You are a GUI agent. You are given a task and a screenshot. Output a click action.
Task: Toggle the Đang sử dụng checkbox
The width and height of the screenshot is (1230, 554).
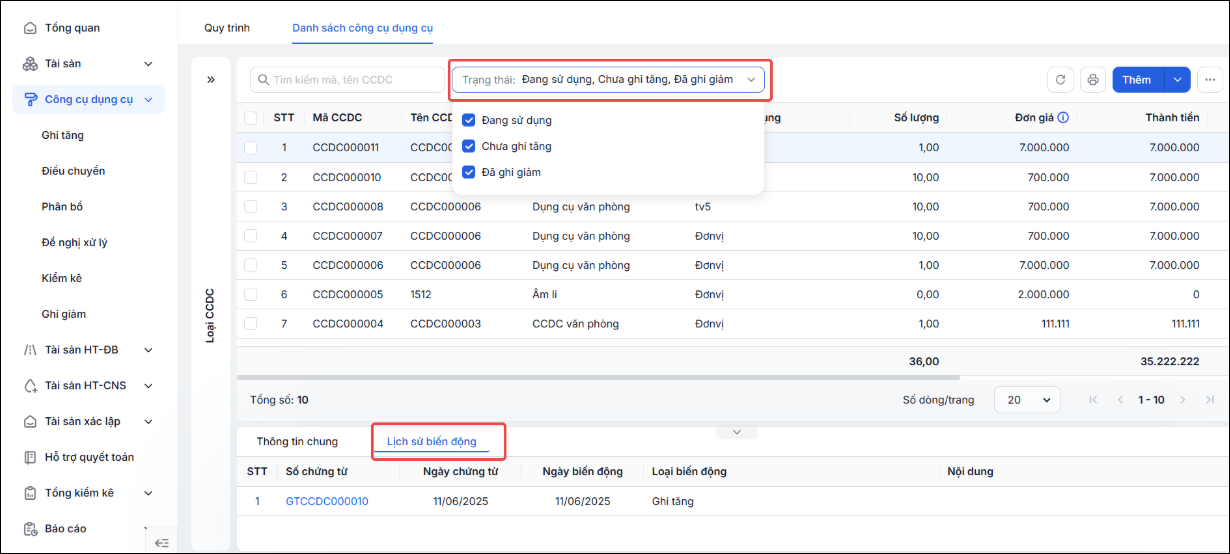[x=468, y=120]
